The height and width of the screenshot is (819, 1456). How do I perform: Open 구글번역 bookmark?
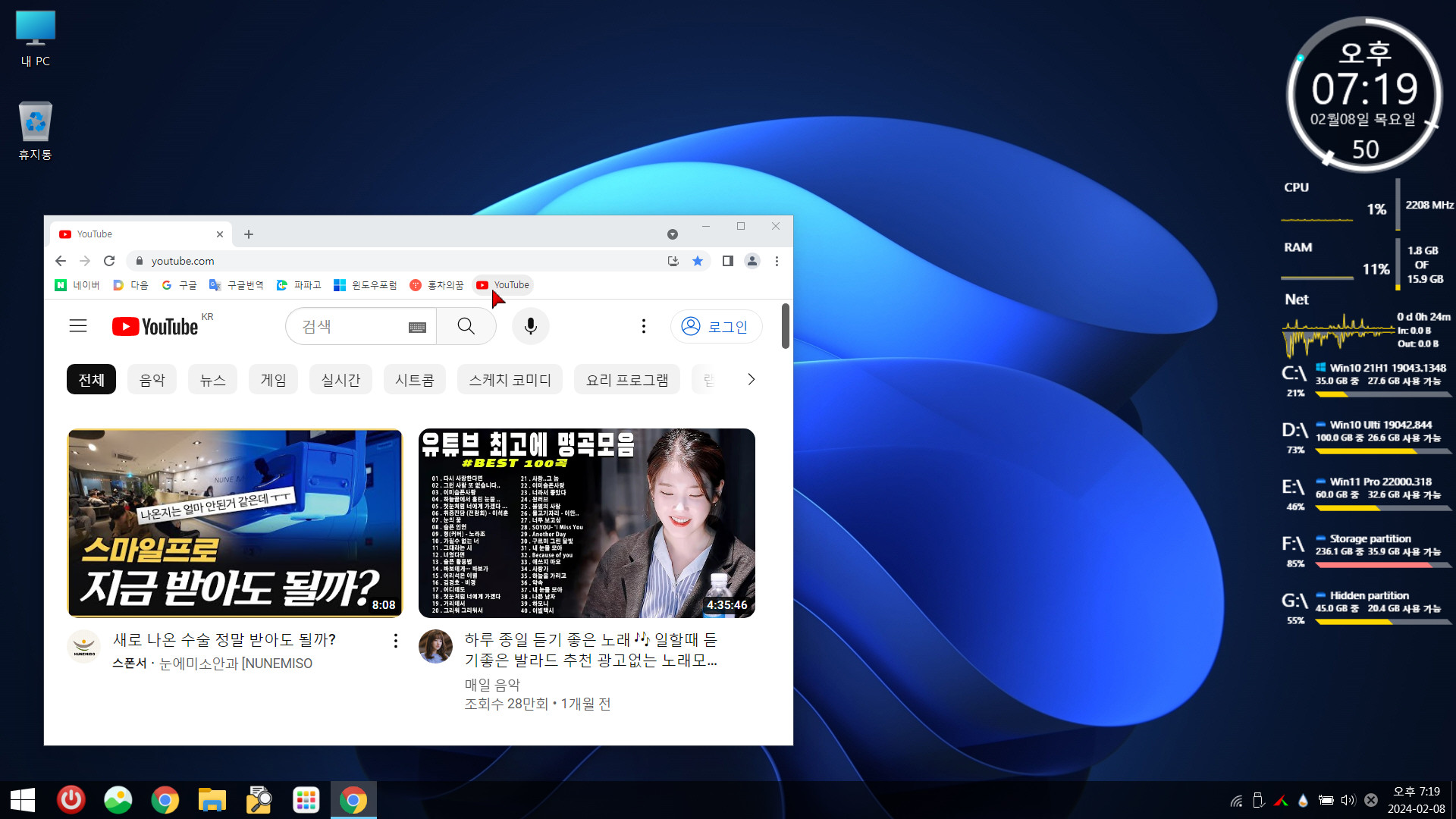click(x=236, y=285)
